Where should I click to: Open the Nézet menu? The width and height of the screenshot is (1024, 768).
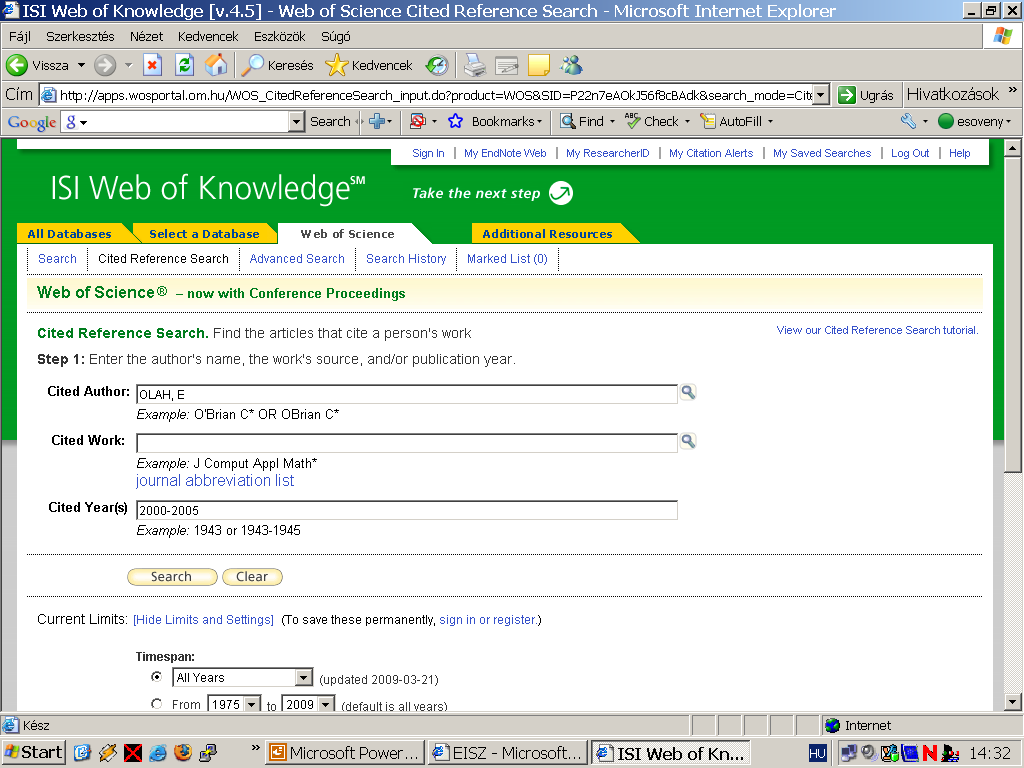click(146, 37)
